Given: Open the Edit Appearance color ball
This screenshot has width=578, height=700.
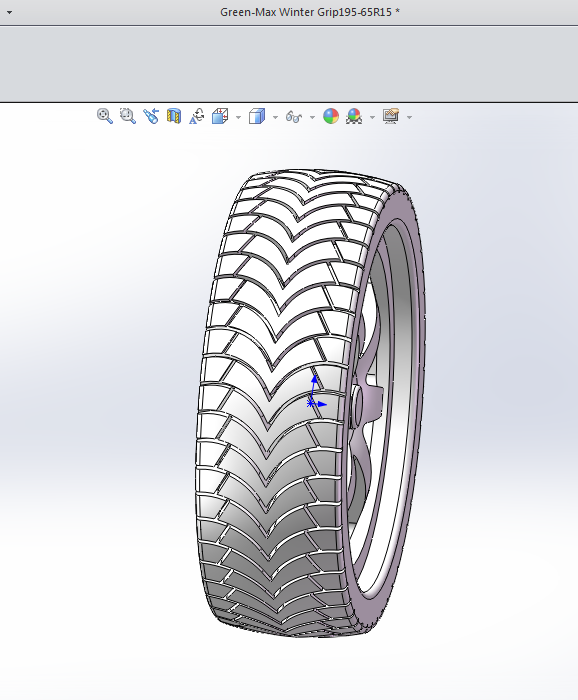Looking at the screenshot, I should click(331, 116).
